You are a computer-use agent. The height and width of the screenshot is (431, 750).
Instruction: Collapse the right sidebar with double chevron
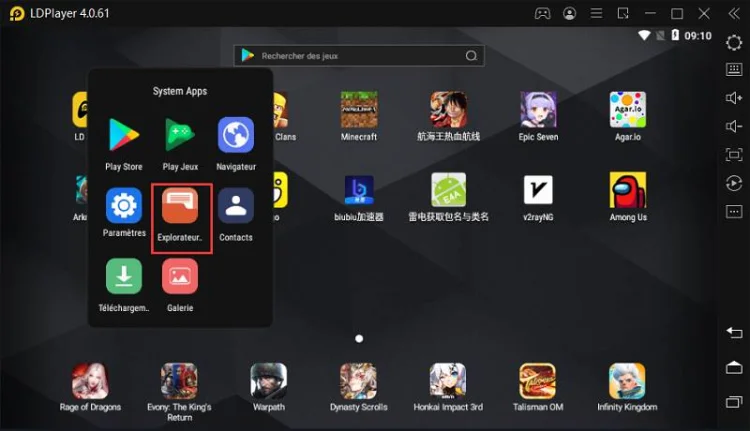[734, 13]
